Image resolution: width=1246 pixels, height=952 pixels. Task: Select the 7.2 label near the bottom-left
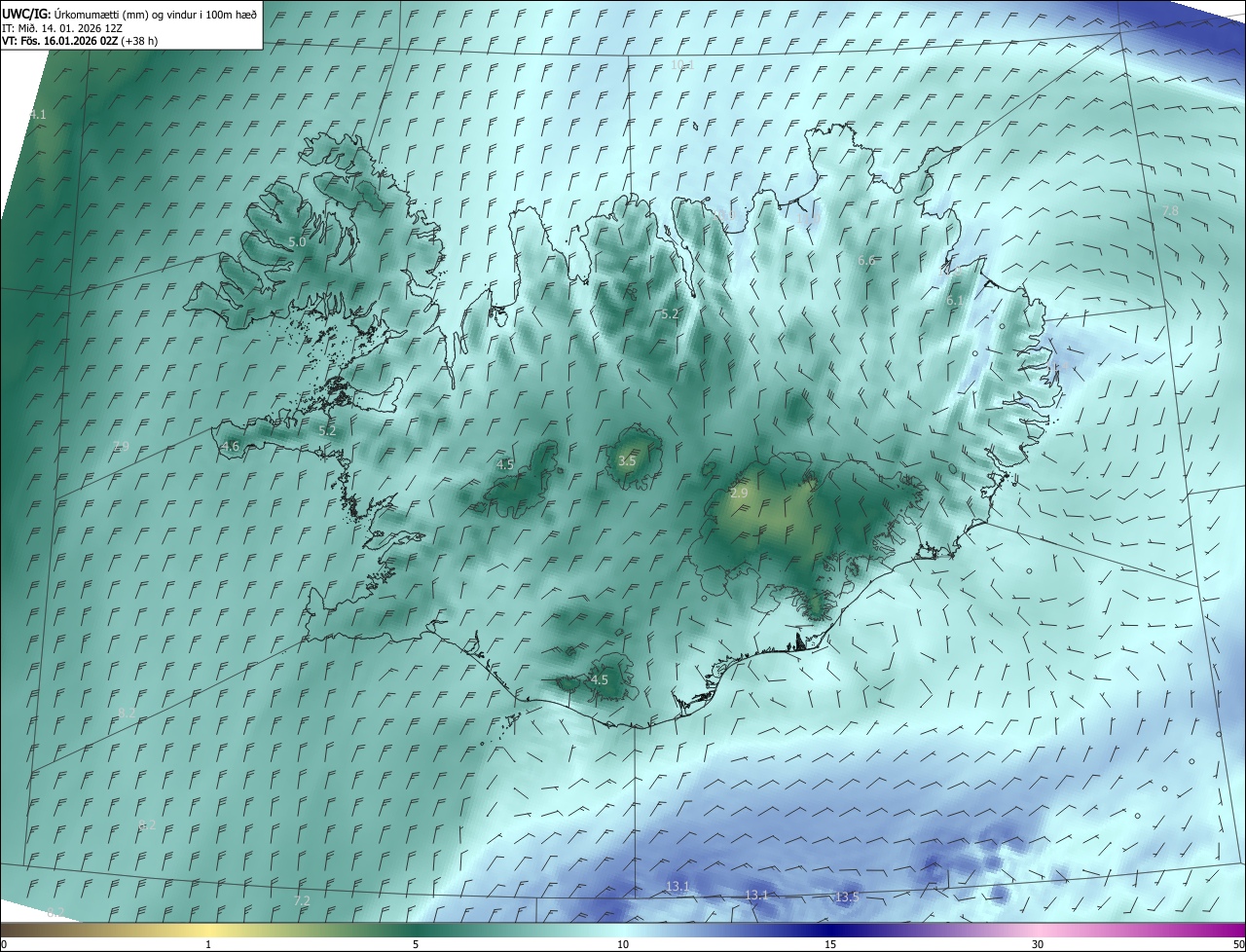(x=302, y=901)
